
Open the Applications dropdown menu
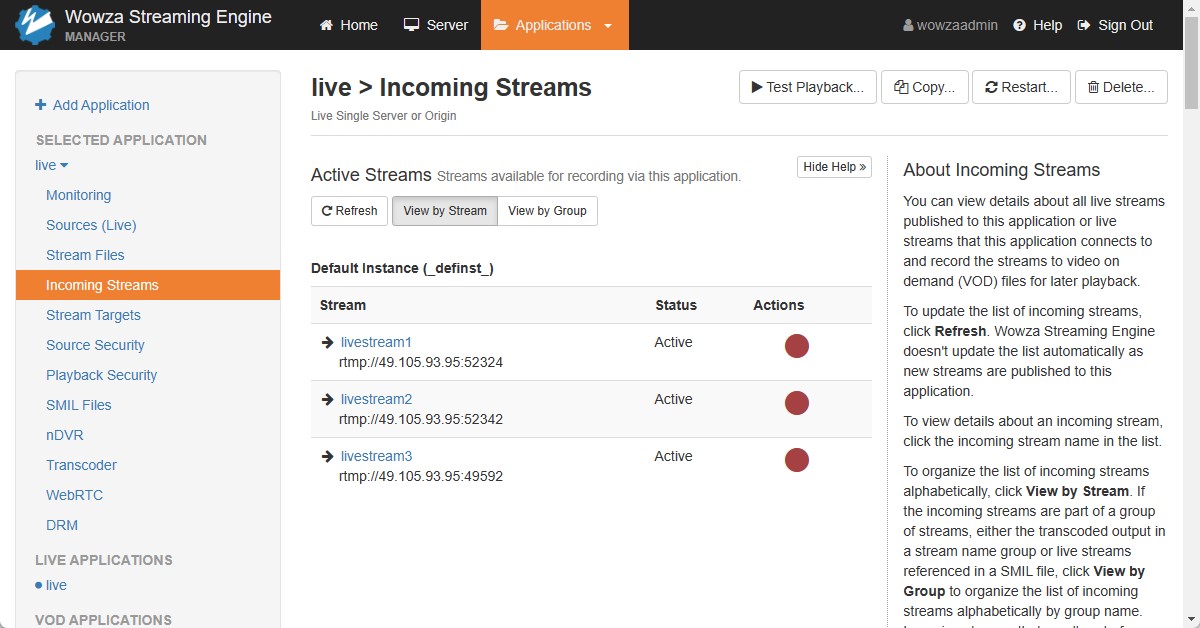pos(554,25)
